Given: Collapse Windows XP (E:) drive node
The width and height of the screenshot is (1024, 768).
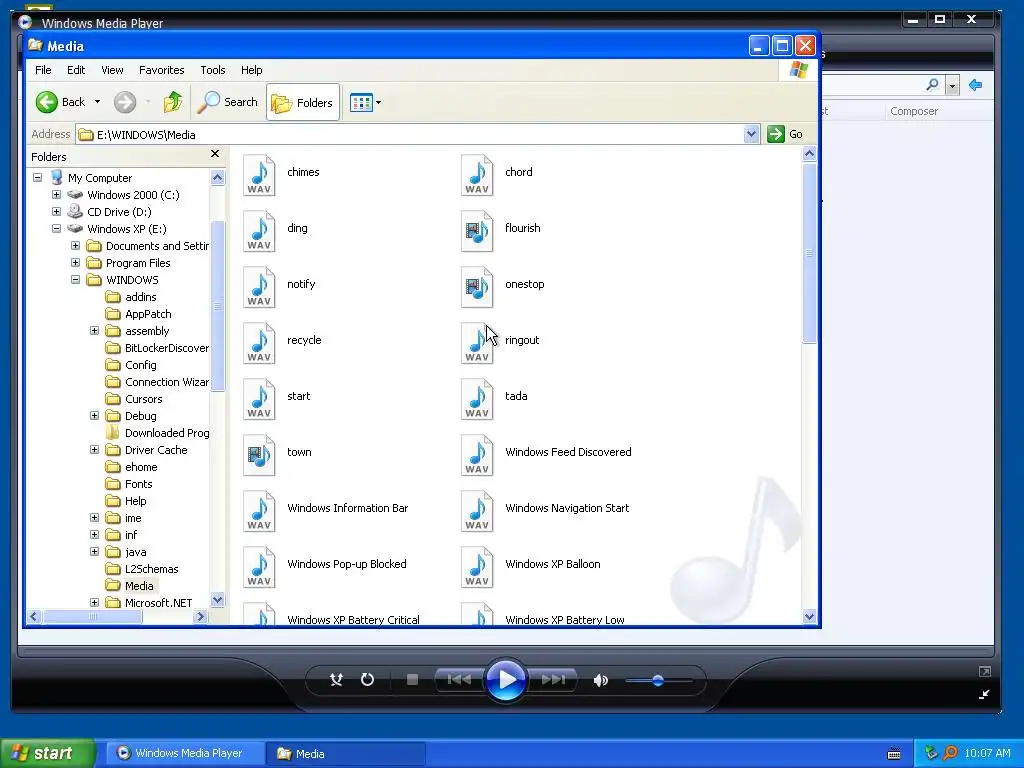Looking at the screenshot, I should pyautogui.click(x=56, y=229).
